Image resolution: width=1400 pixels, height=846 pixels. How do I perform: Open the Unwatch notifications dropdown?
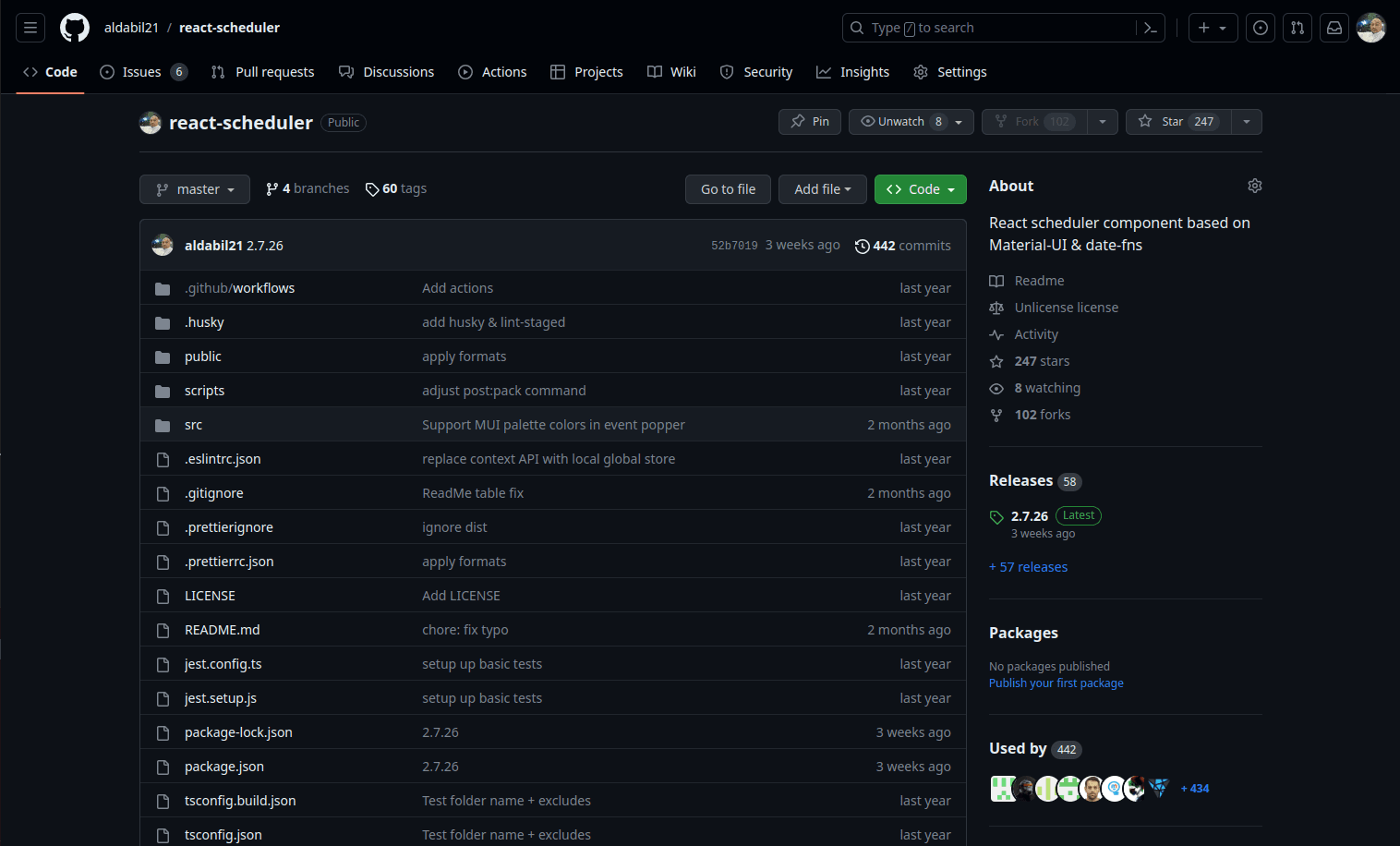[911, 122]
